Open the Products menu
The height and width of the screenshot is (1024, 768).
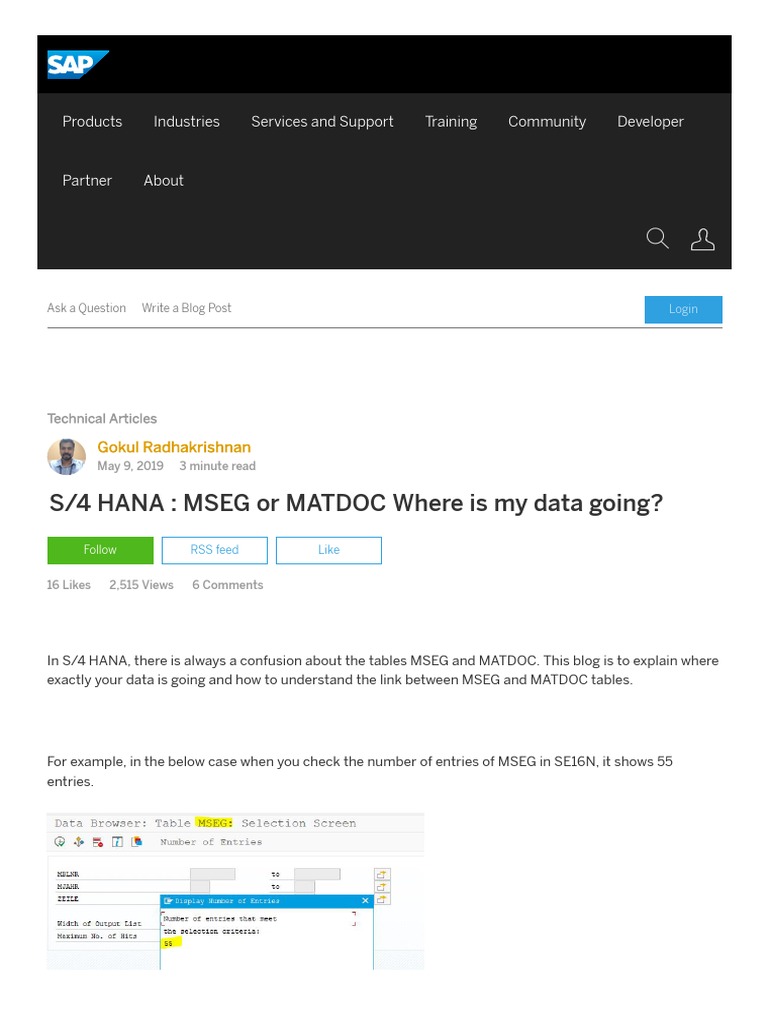(92, 122)
